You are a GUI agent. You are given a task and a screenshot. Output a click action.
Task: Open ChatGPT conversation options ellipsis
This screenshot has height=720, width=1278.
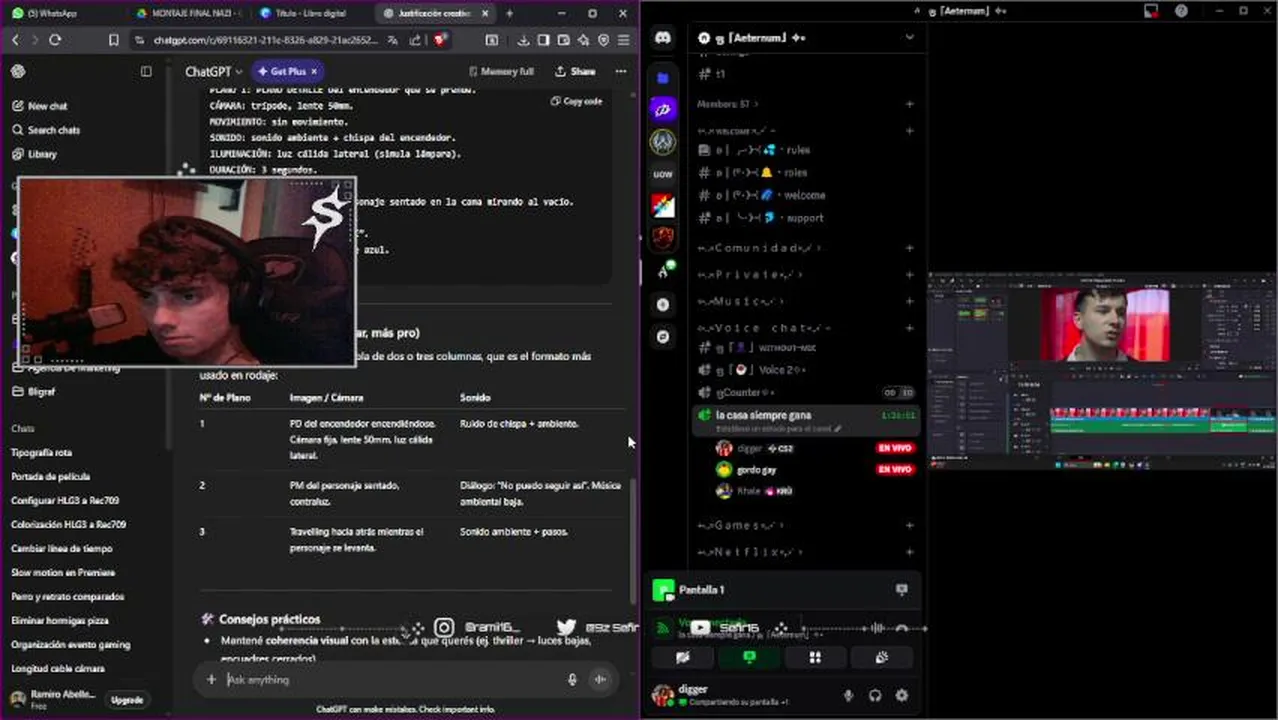621,72
